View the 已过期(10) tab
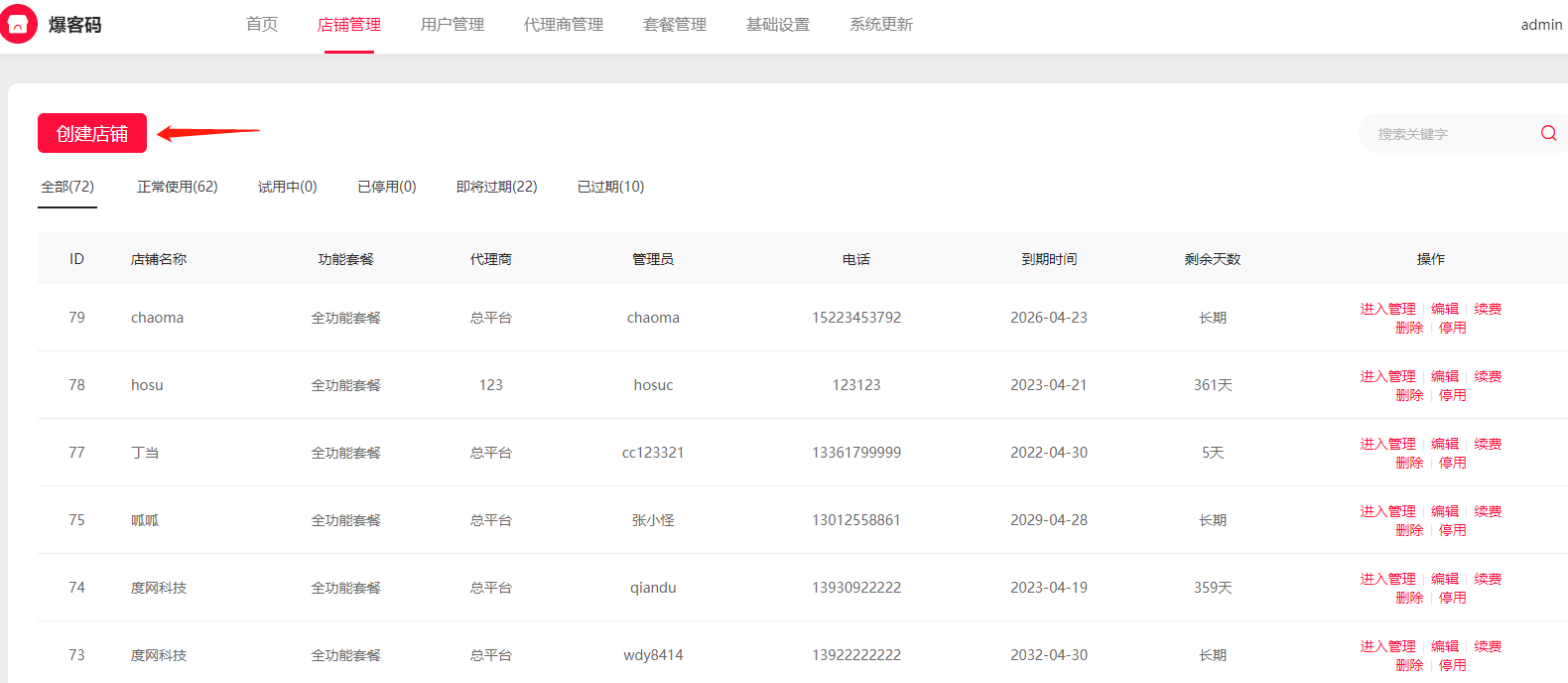 (x=610, y=187)
